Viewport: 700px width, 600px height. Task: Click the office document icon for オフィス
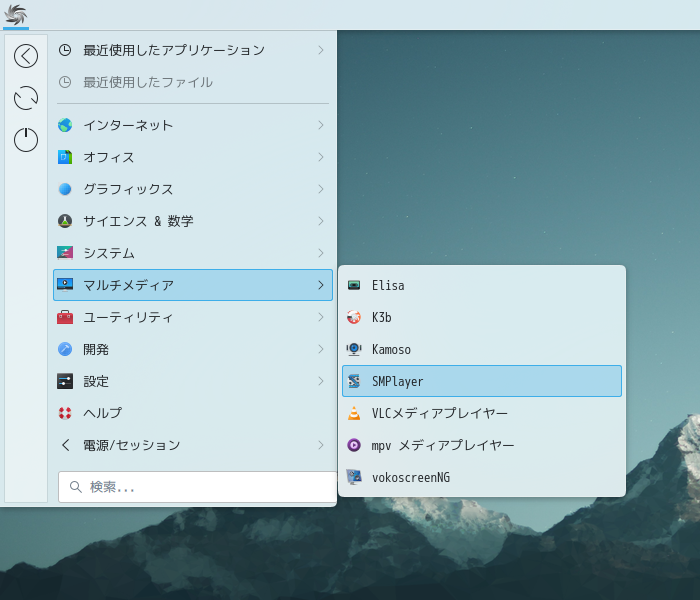pyautogui.click(x=65, y=157)
